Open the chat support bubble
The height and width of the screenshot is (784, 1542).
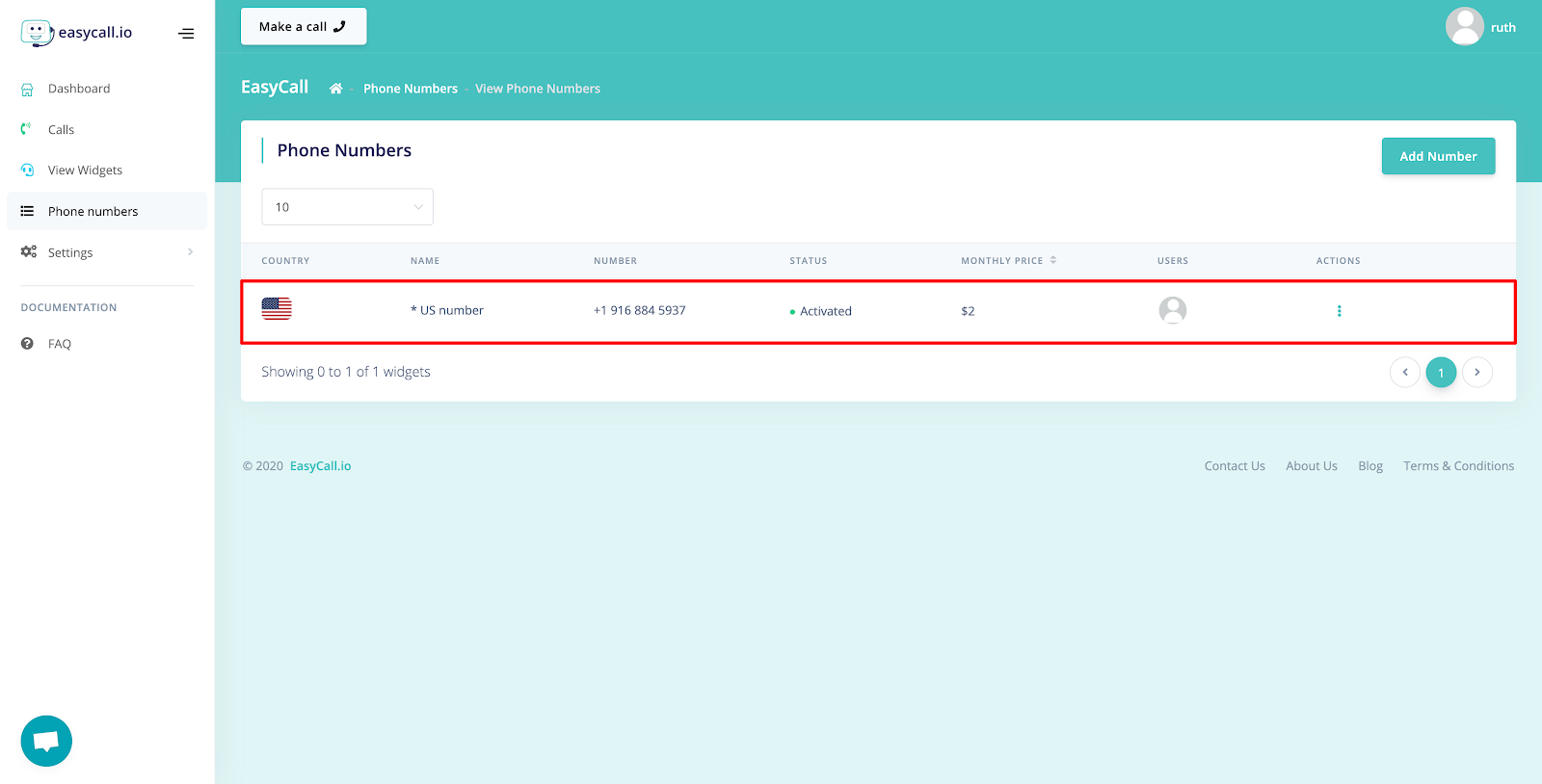tap(46, 742)
